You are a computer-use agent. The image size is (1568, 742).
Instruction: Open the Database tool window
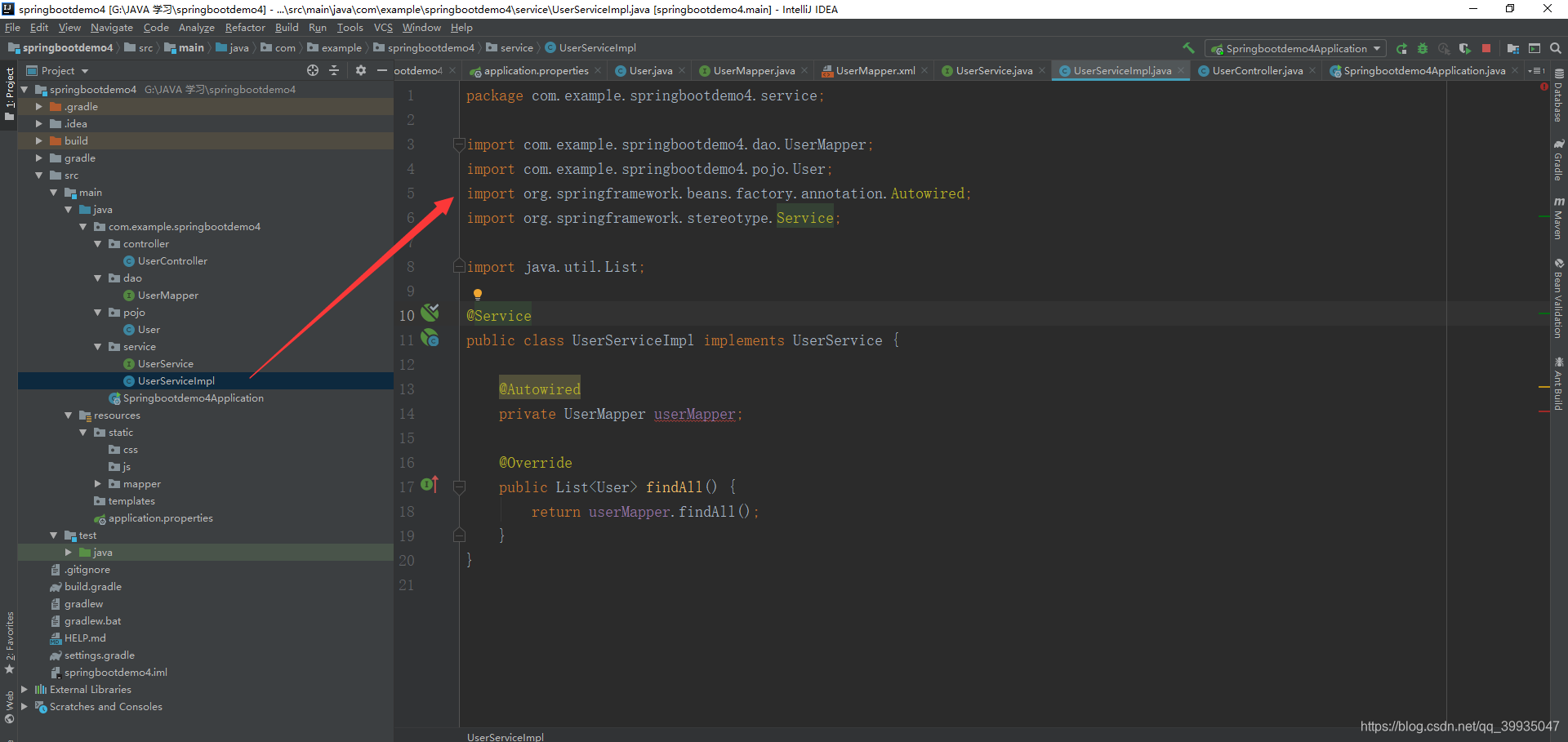point(1559,96)
